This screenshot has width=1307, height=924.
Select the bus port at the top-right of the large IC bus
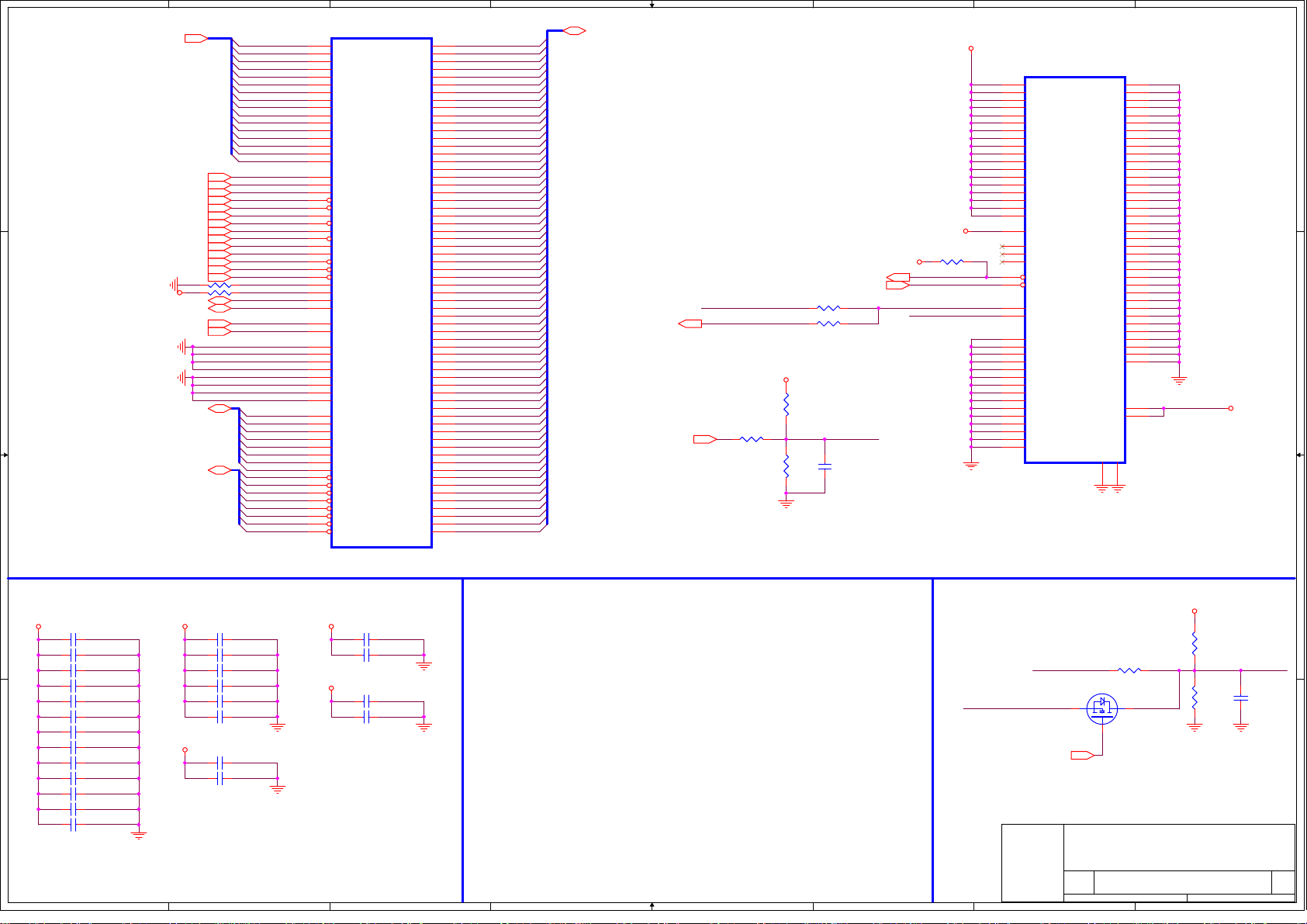574,30
